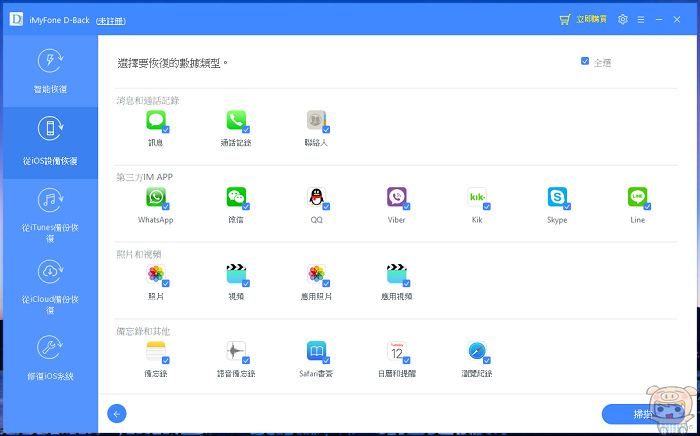Switch to Smart Recovery (智能恢復) tab
This screenshot has height=436, width=700.
[49, 70]
